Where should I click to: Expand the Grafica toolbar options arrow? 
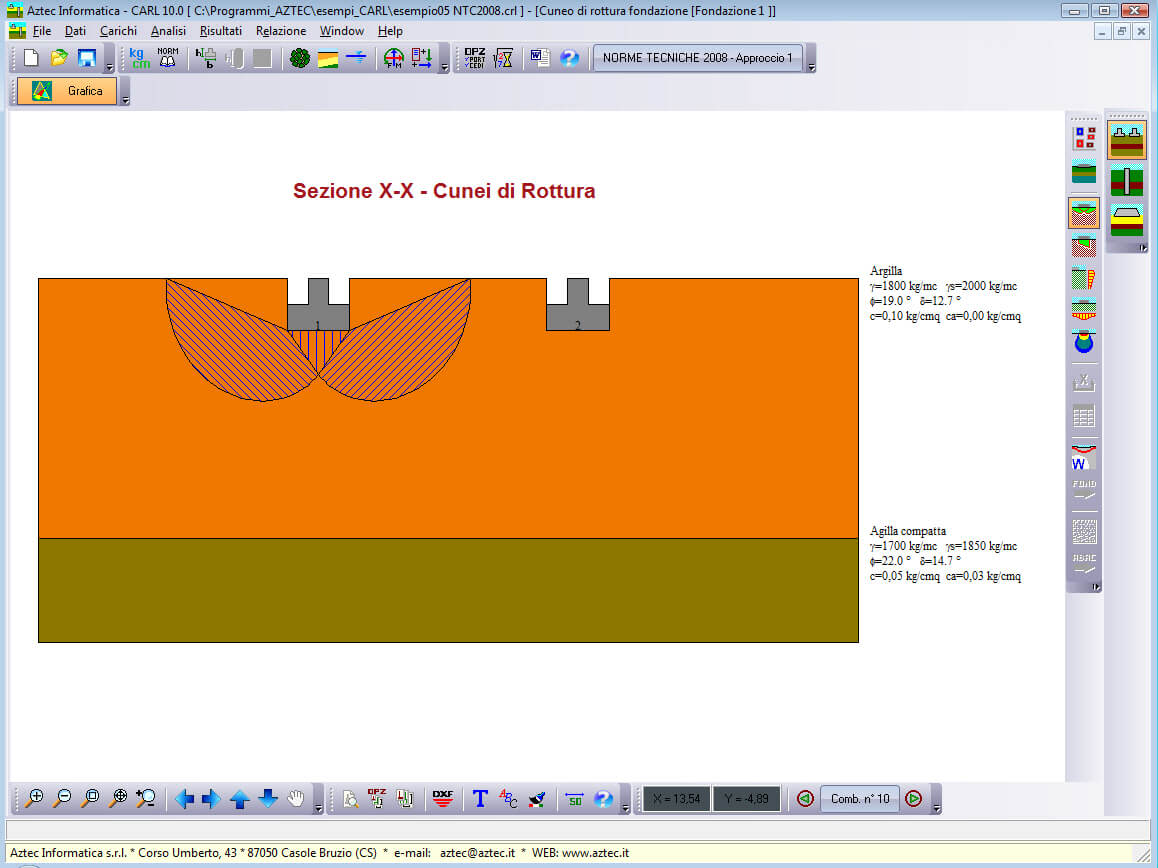pyautogui.click(x=125, y=99)
